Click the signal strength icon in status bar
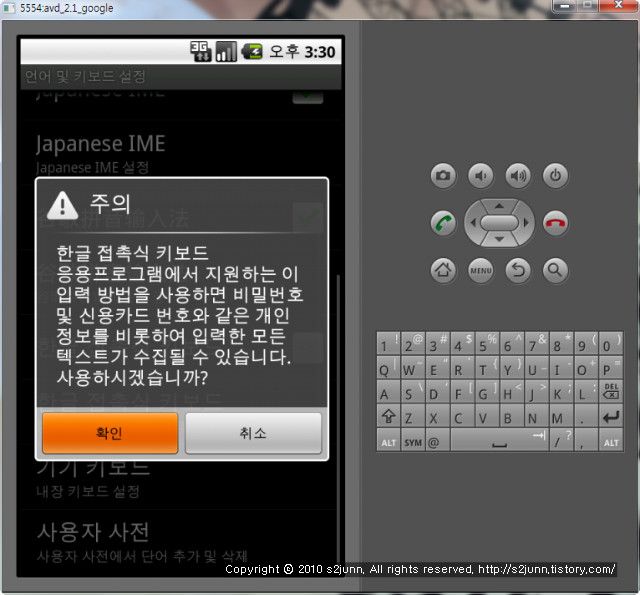 click(226, 51)
